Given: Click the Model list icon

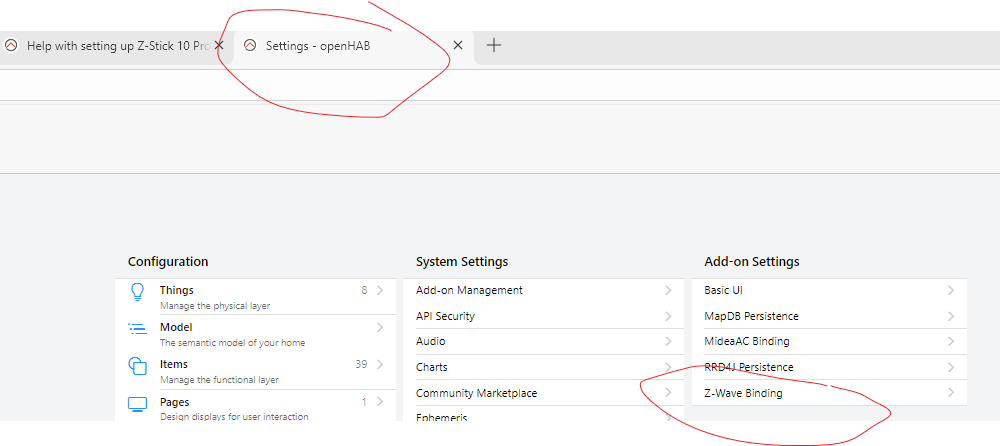Looking at the screenshot, I should point(138,328).
